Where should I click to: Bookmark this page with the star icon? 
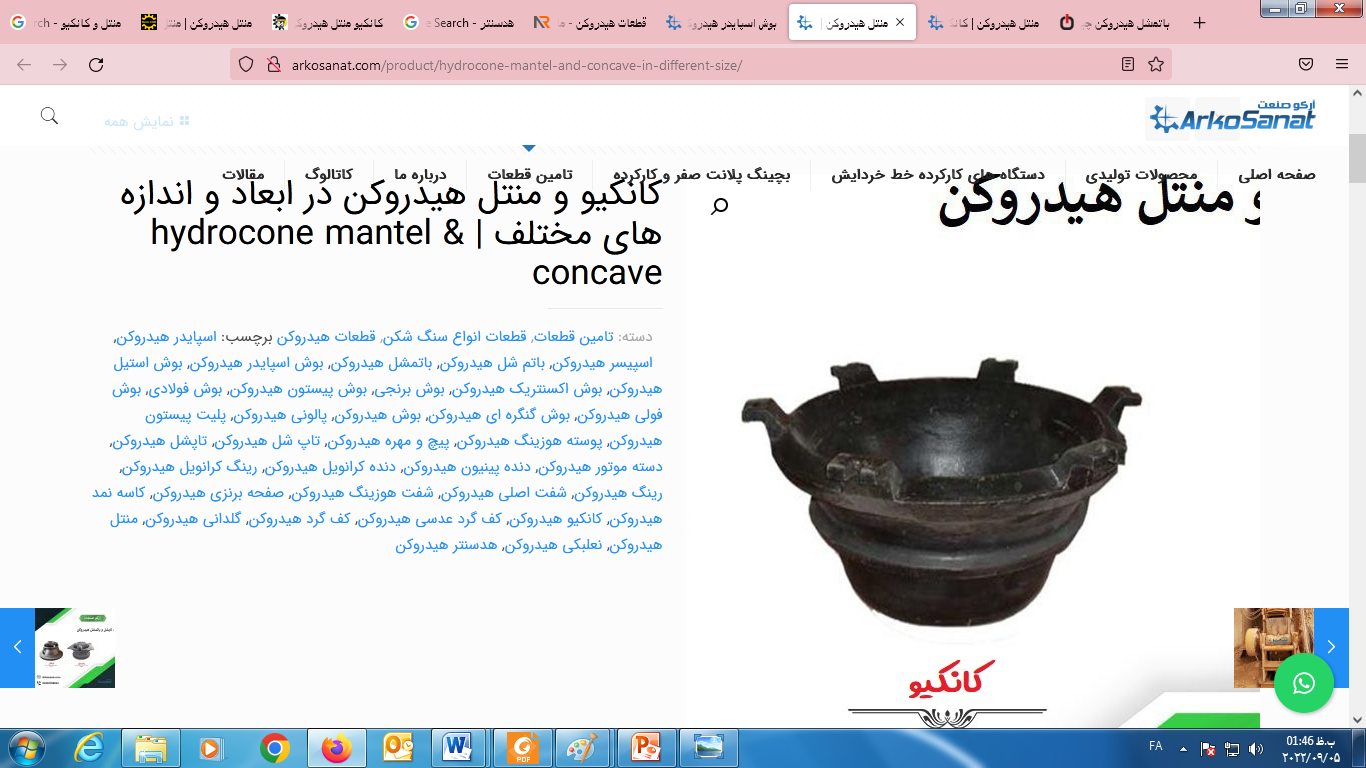(x=1156, y=65)
